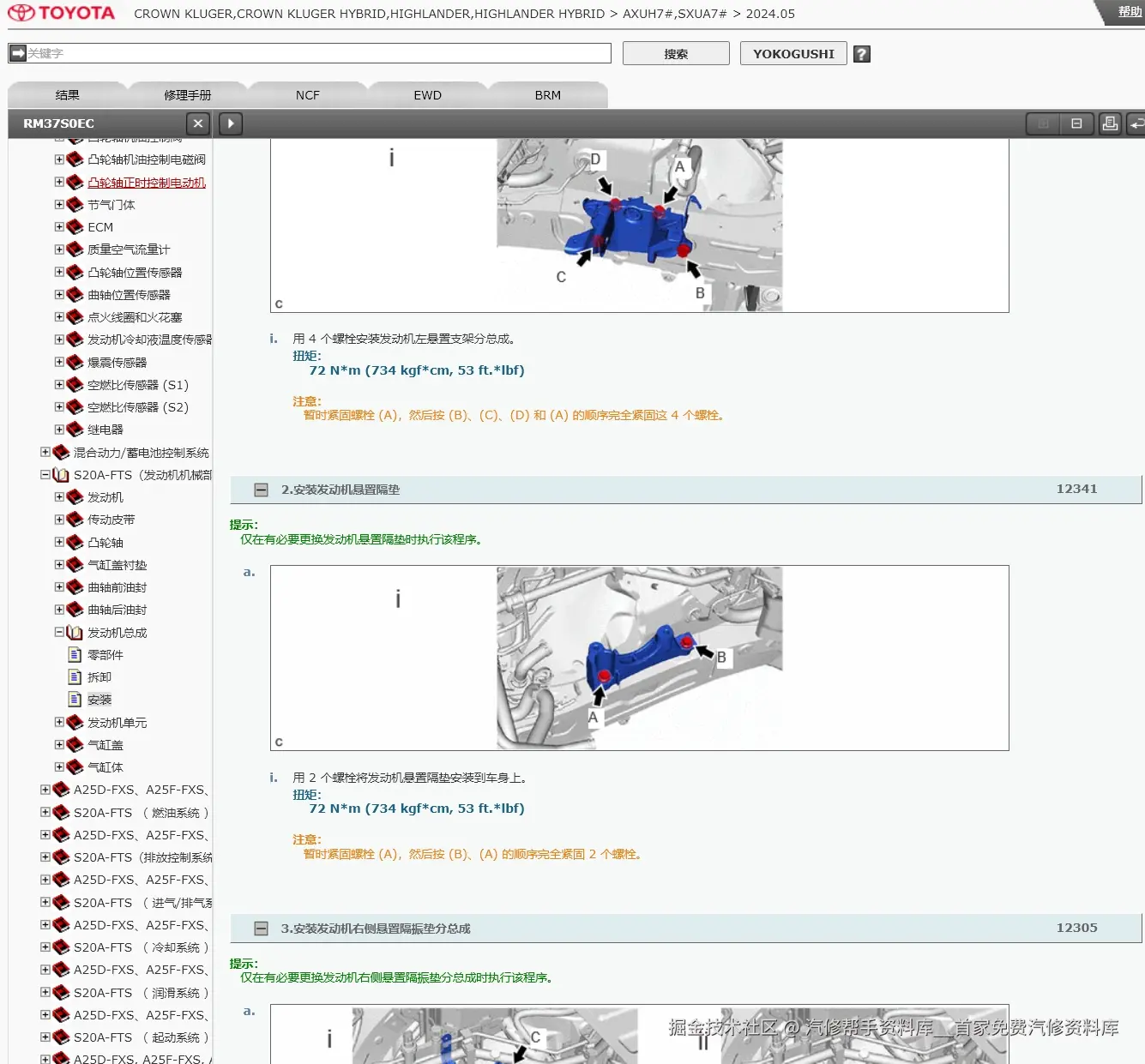
Task: Click the return arrow icon in the toolbar
Action: pyautogui.click(x=1136, y=123)
